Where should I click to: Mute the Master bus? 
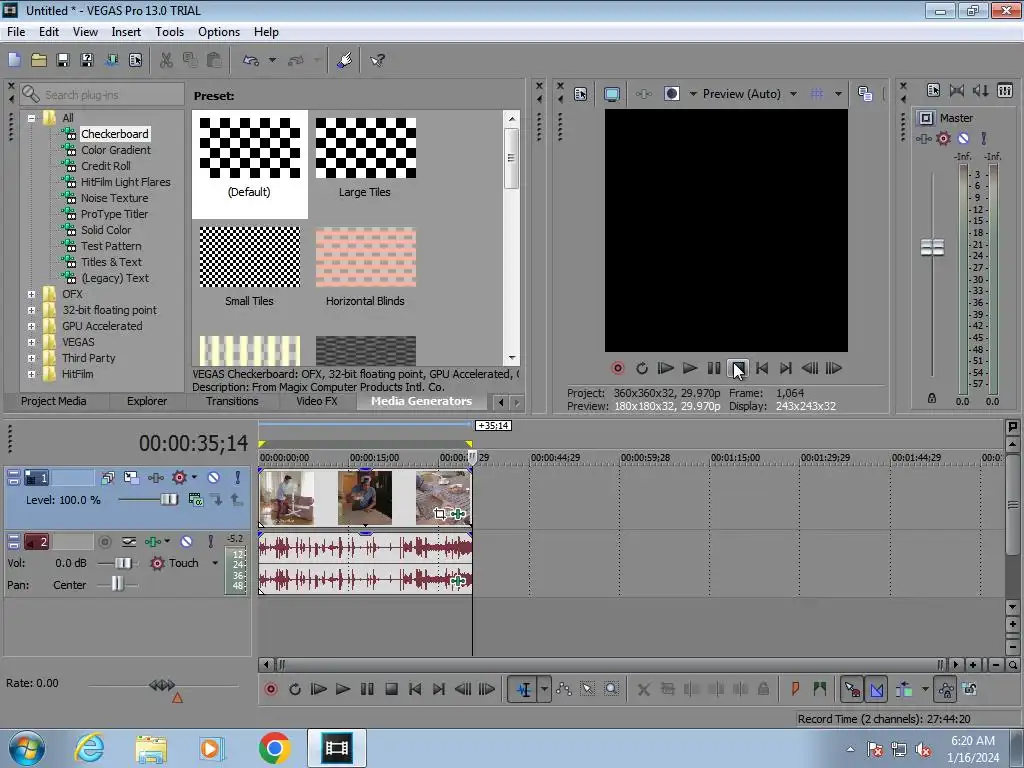(x=963, y=138)
